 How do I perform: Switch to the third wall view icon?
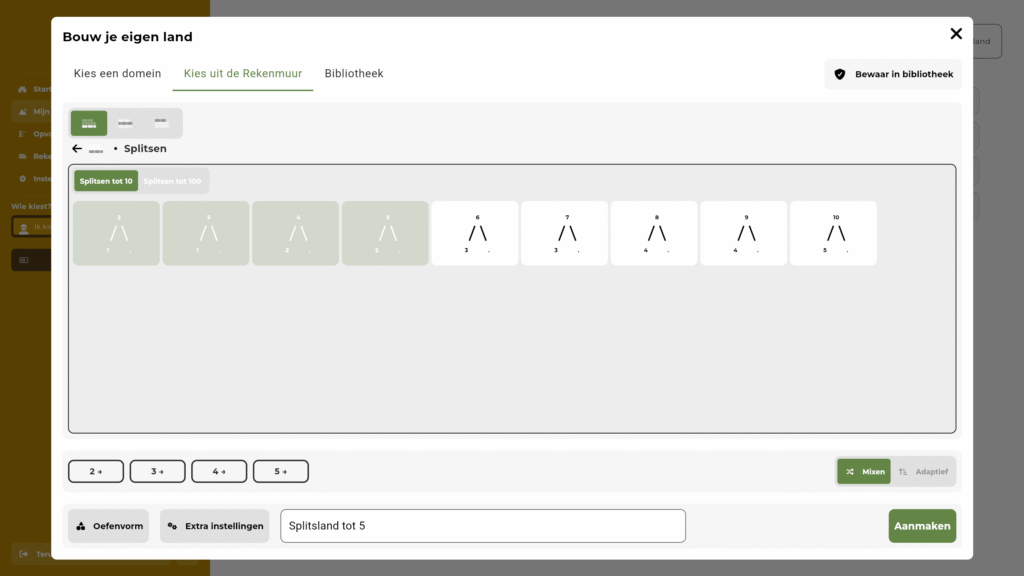pyautogui.click(x=161, y=123)
